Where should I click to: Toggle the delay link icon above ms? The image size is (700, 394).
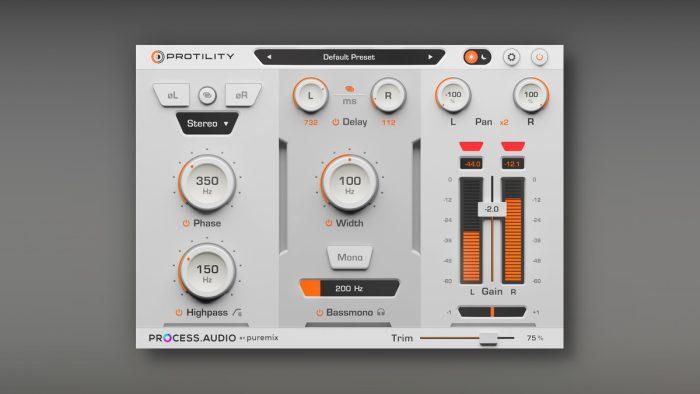click(x=350, y=89)
